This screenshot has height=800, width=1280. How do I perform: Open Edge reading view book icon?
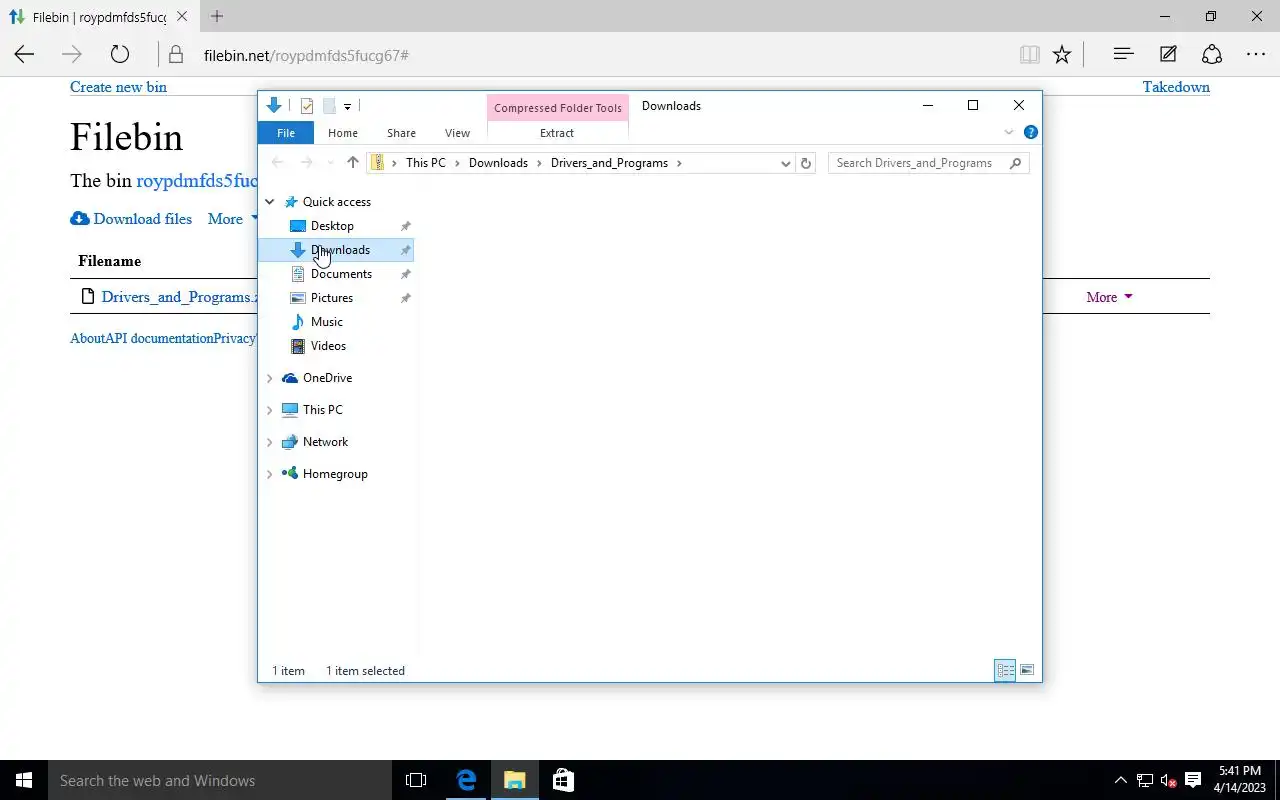(x=1029, y=55)
